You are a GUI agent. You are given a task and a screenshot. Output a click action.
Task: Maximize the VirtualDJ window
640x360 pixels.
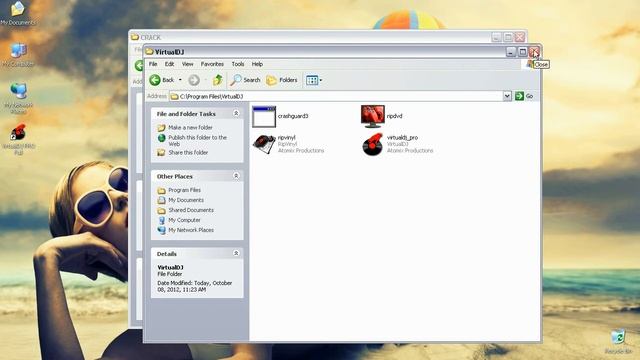522,52
